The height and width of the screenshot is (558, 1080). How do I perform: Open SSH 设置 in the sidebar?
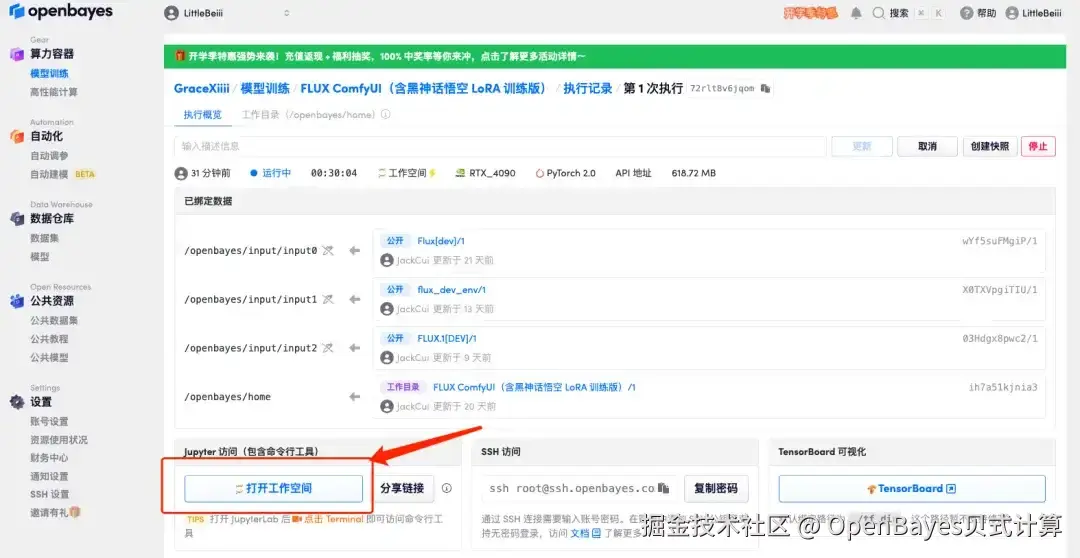click(x=50, y=494)
